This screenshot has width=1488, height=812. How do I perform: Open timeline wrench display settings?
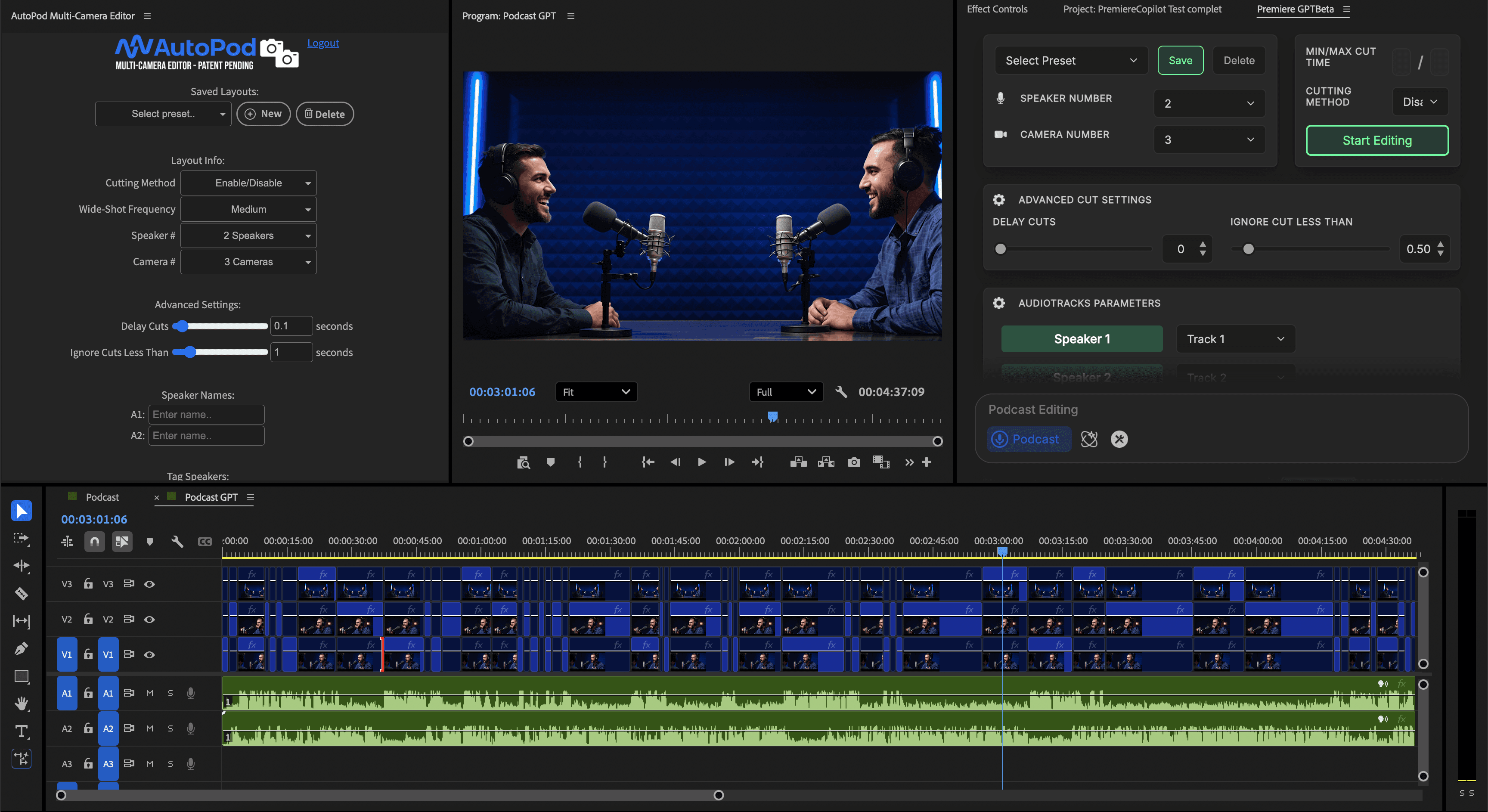(177, 541)
